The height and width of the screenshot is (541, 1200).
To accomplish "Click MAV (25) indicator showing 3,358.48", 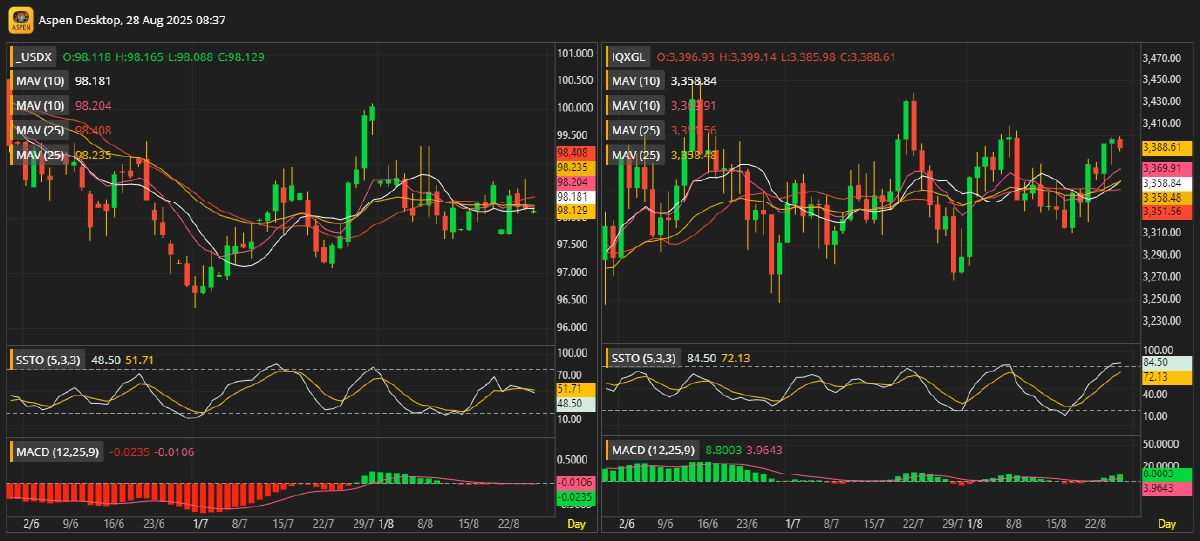I will click(636, 155).
